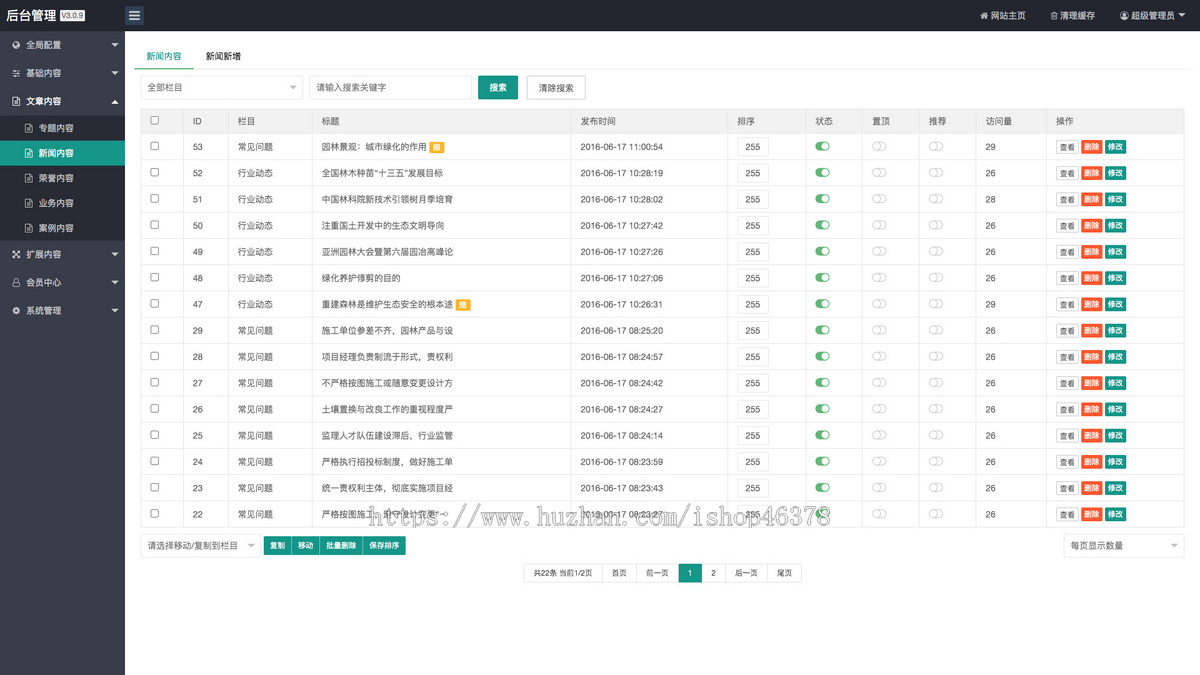1200x675 pixels.
Task: Toggle 推荐 switch for row ID 49
Action: (x=936, y=251)
